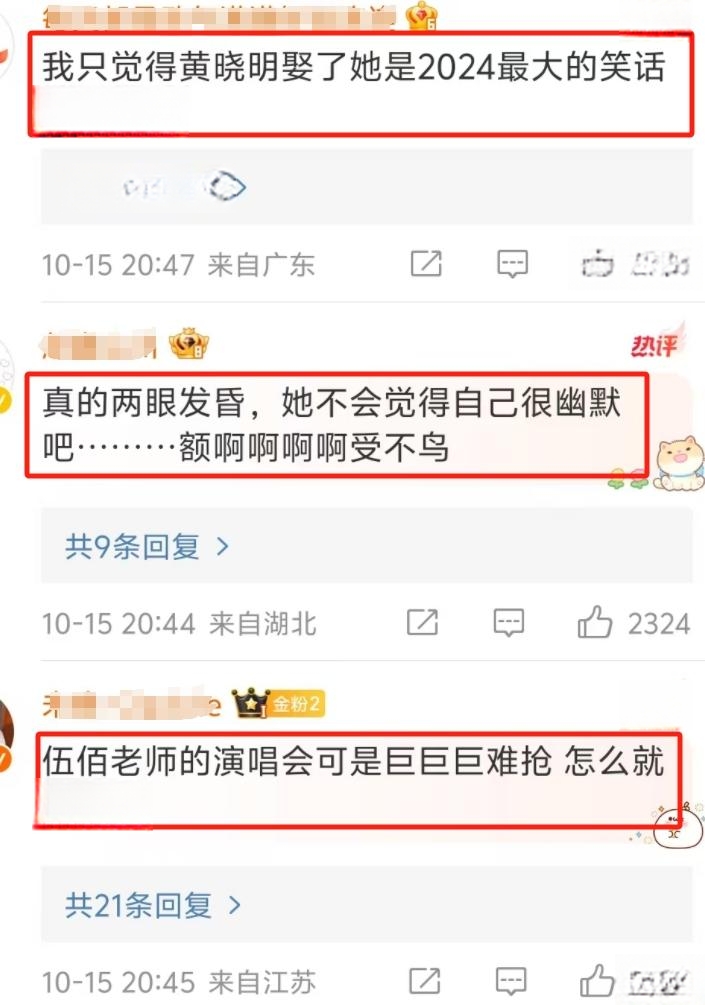The height and width of the screenshot is (1005, 705).
Task: Reply to the 10-15 20:44 Hubei comment
Action: point(509,622)
